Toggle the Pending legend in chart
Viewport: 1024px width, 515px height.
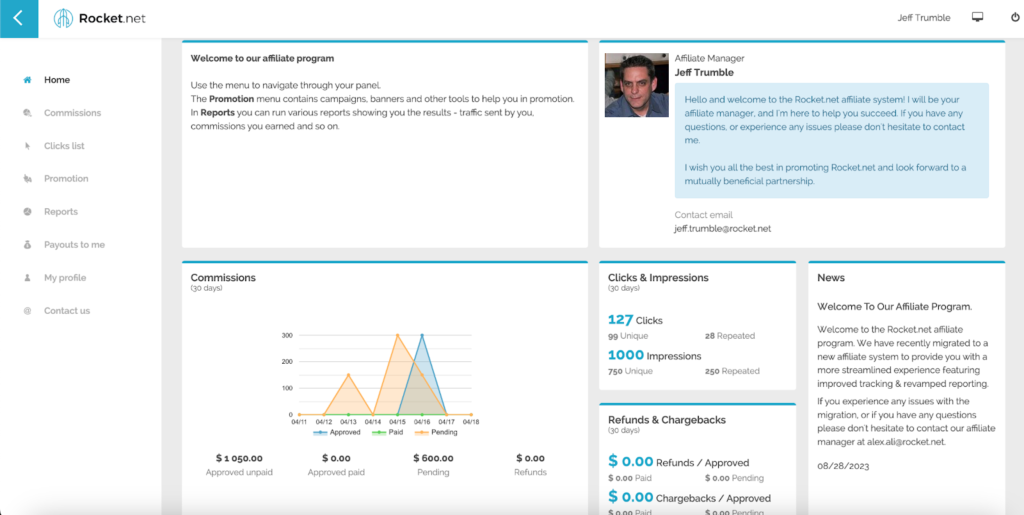tap(436, 432)
